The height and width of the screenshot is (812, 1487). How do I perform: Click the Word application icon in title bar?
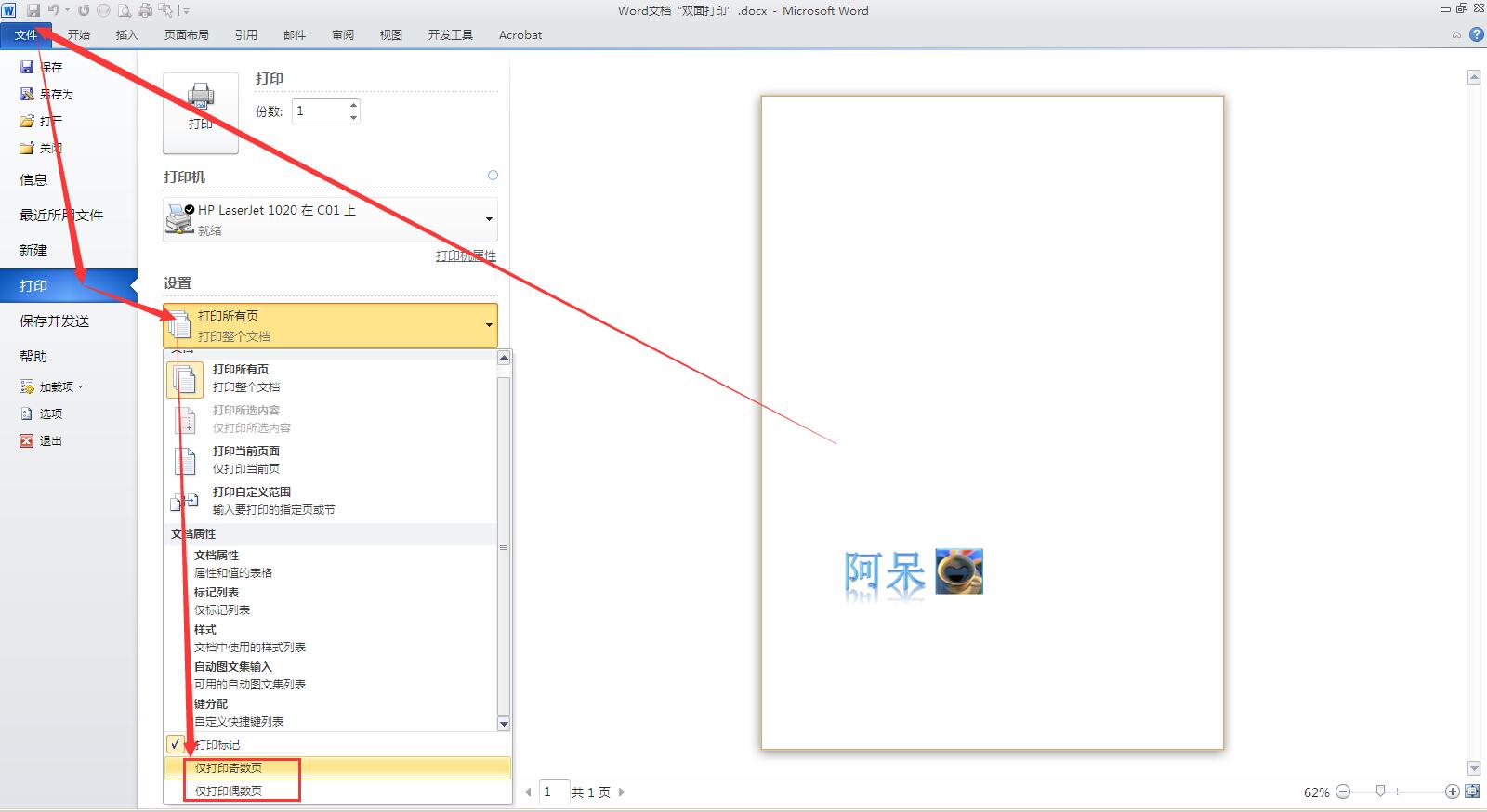point(10,10)
